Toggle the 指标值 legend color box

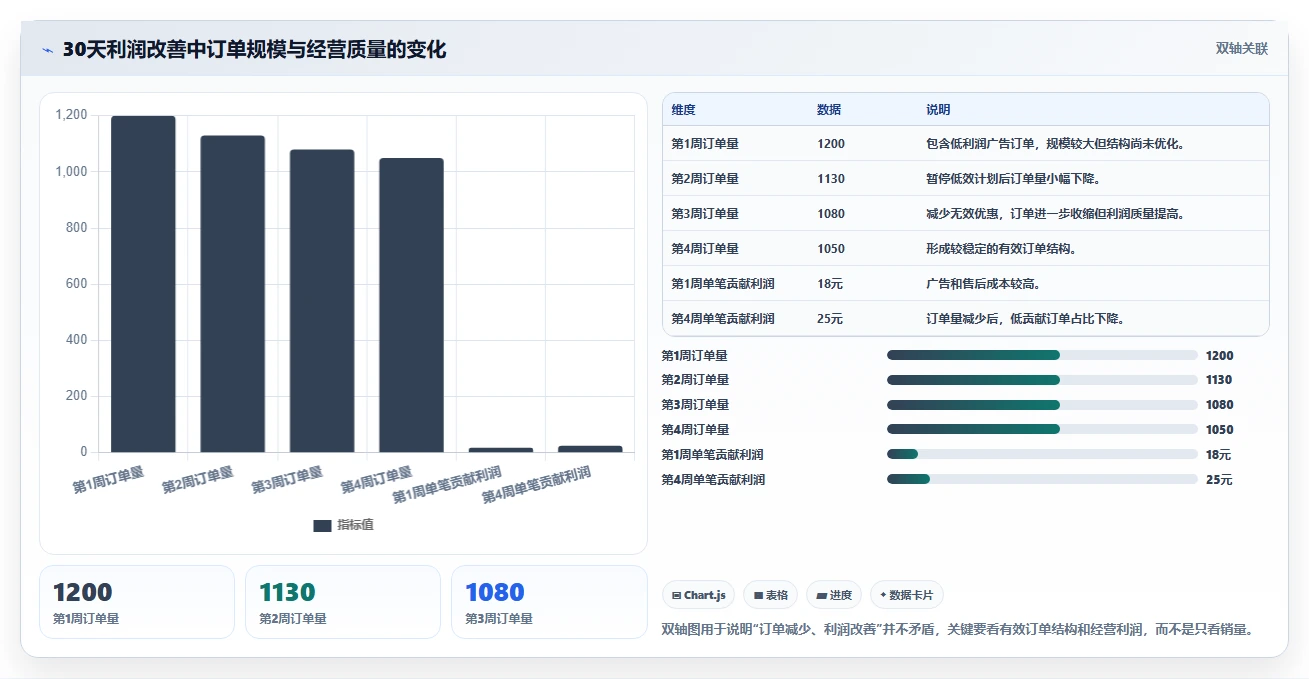(x=322, y=526)
